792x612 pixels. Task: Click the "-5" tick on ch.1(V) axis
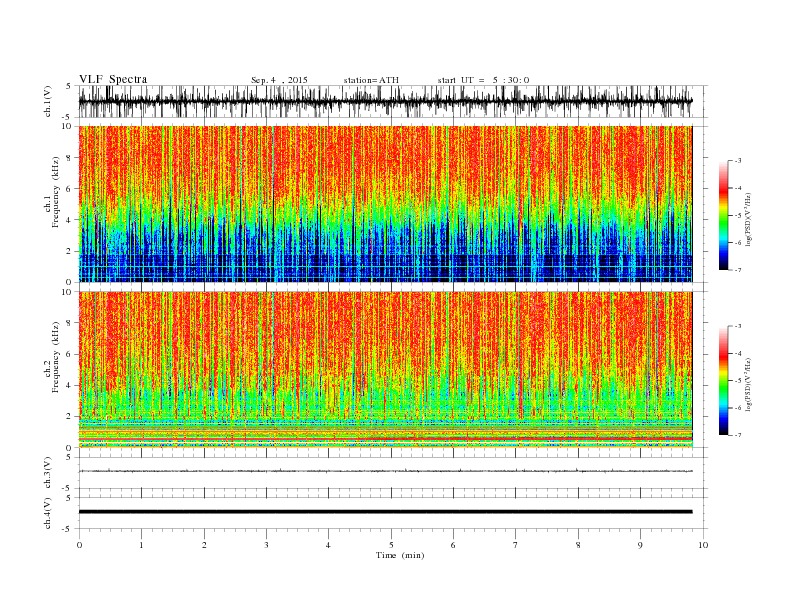68,117
